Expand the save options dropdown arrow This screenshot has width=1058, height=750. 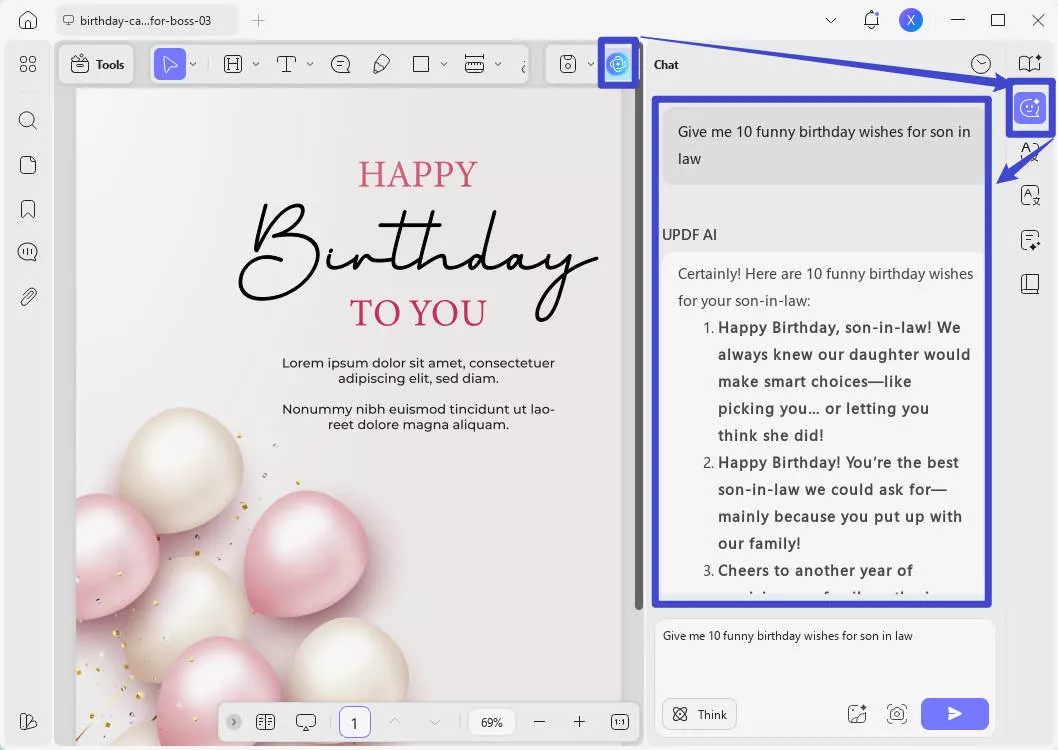click(590, 64)
